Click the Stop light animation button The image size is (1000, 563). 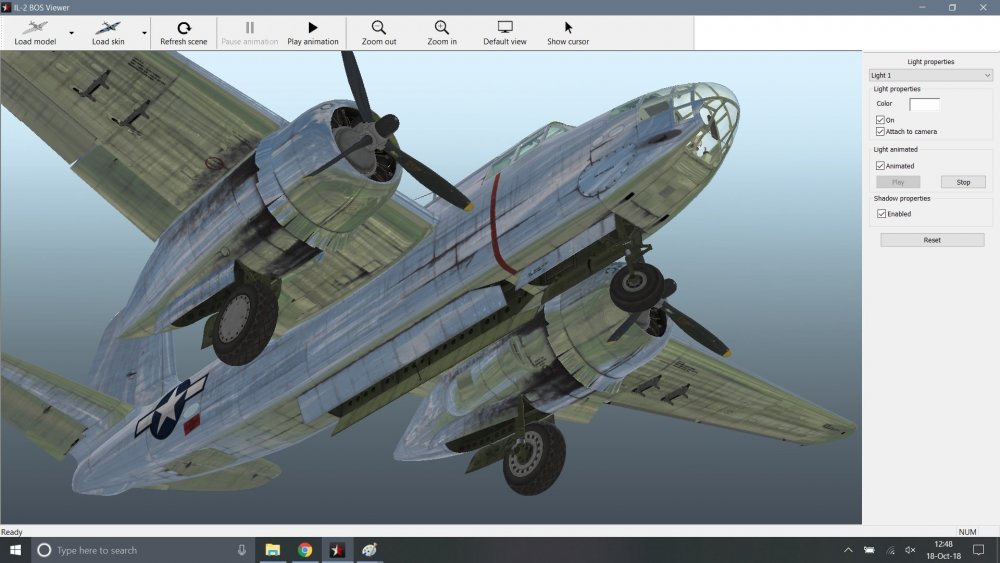point(962,182)
